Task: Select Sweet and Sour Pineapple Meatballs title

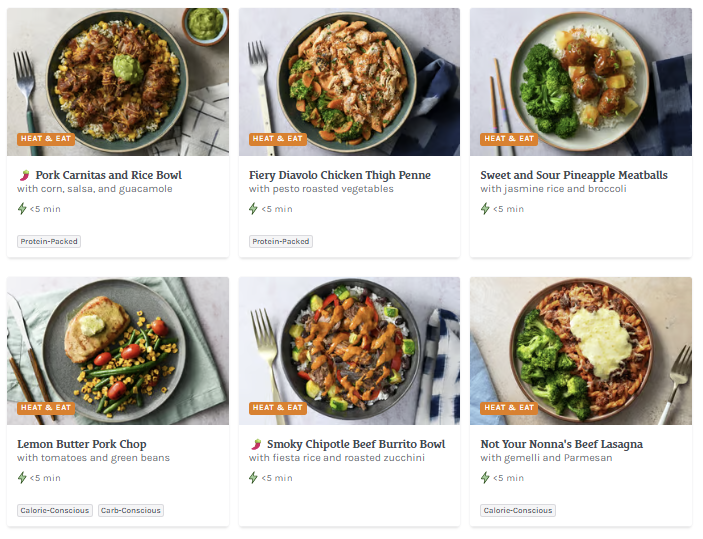Action: pyautogui.click(x=573, y=175)
